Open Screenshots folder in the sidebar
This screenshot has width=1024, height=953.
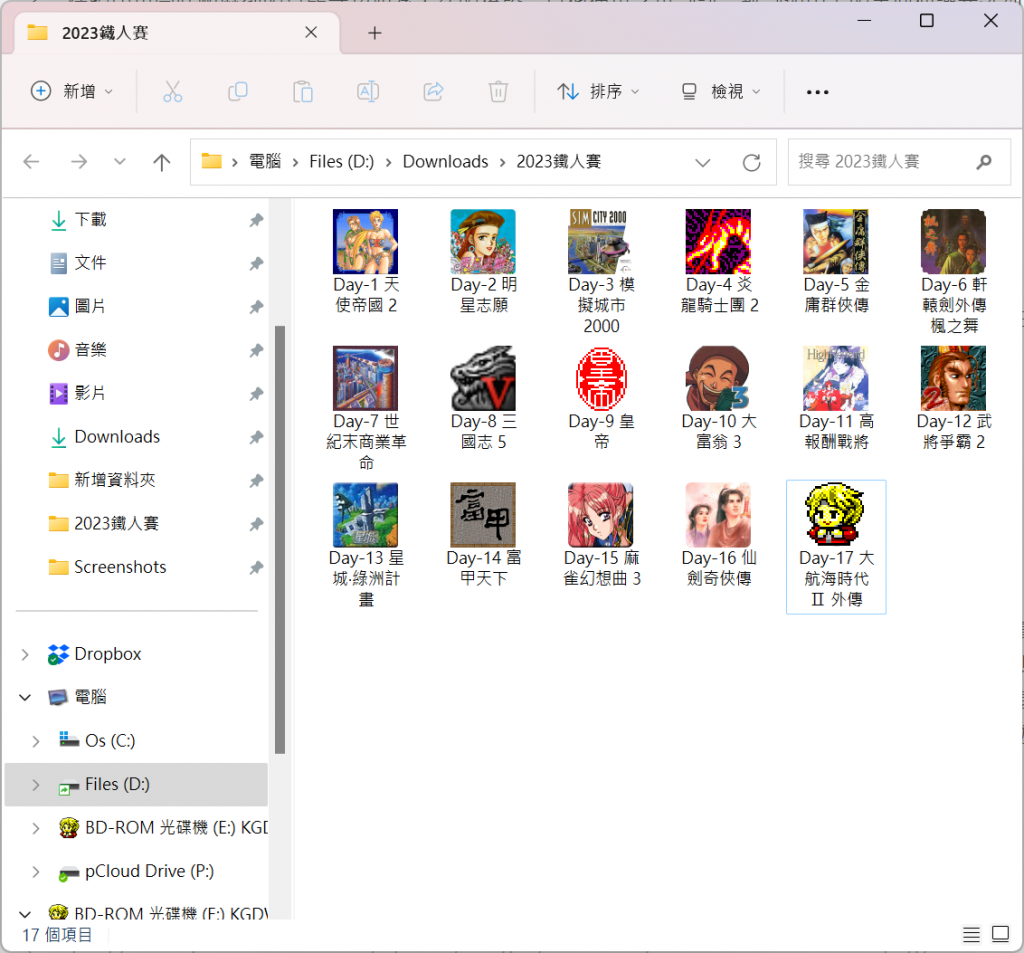click(x=120, y=567)
